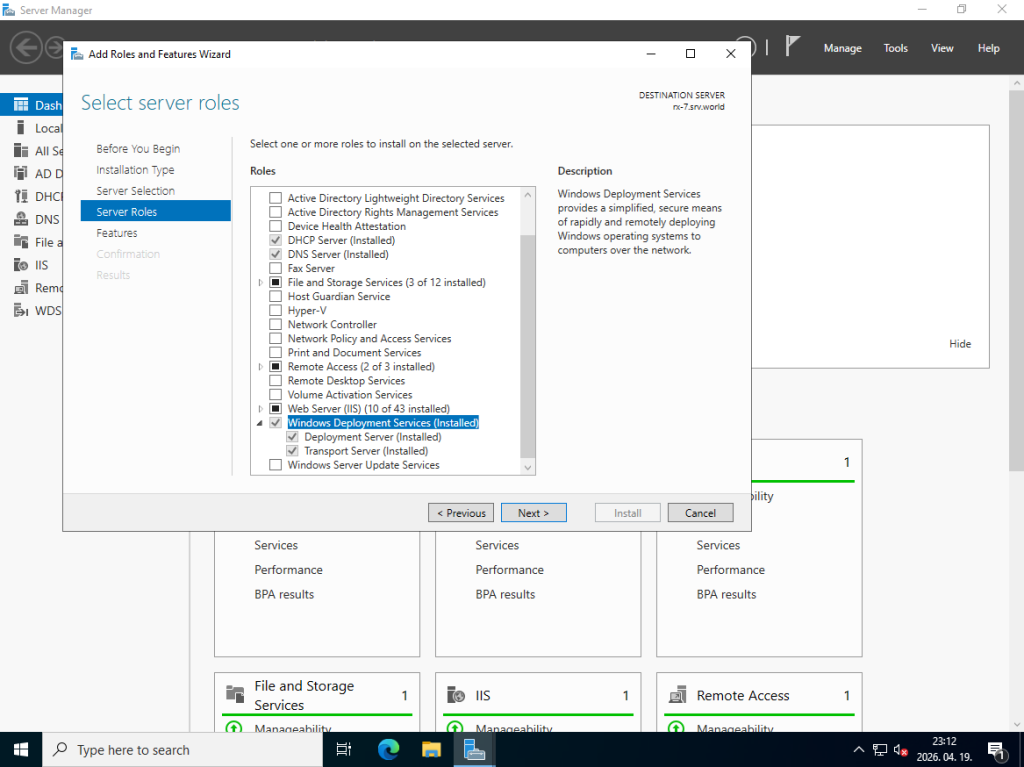This screenshot has width=1024, height=767.
Task: Expand File and Storage Services role
Action: [262, 283]
